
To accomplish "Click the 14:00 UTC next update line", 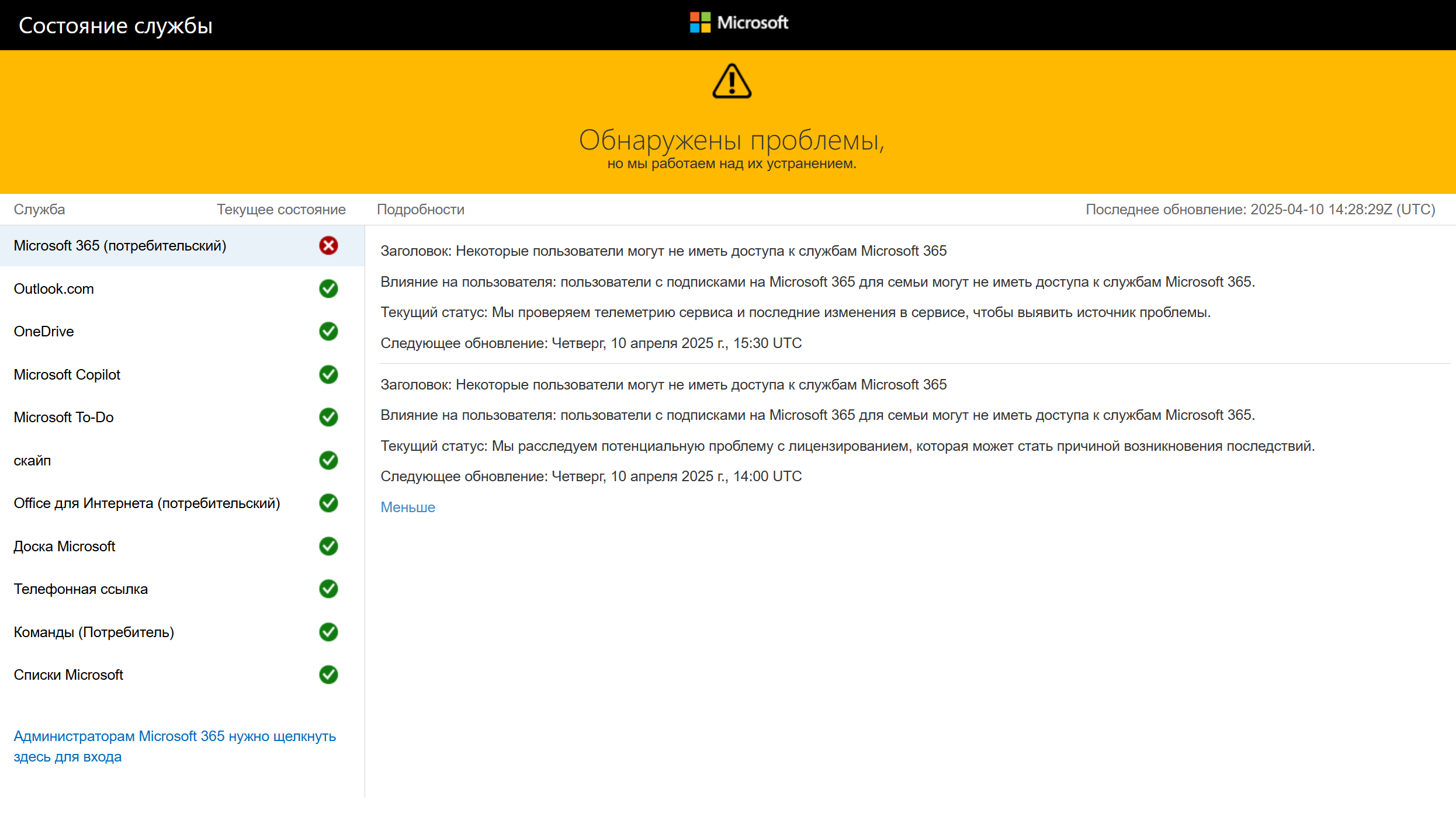I will (x=591, y=476).
